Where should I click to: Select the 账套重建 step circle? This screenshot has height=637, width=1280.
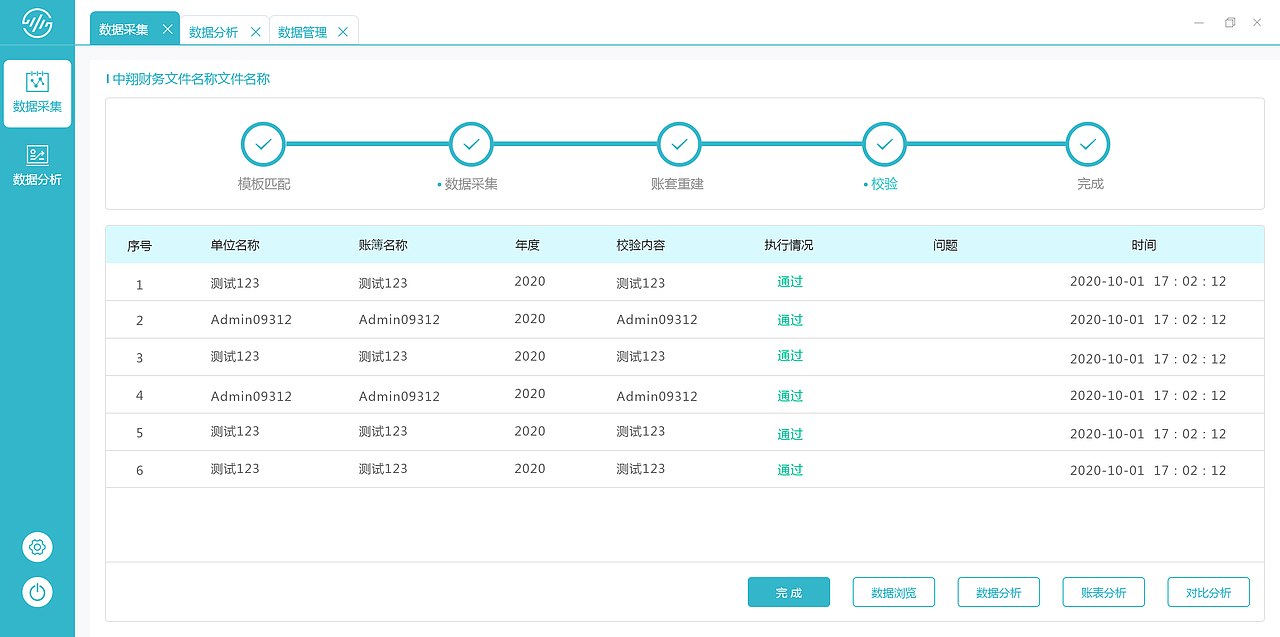point(678,144)
